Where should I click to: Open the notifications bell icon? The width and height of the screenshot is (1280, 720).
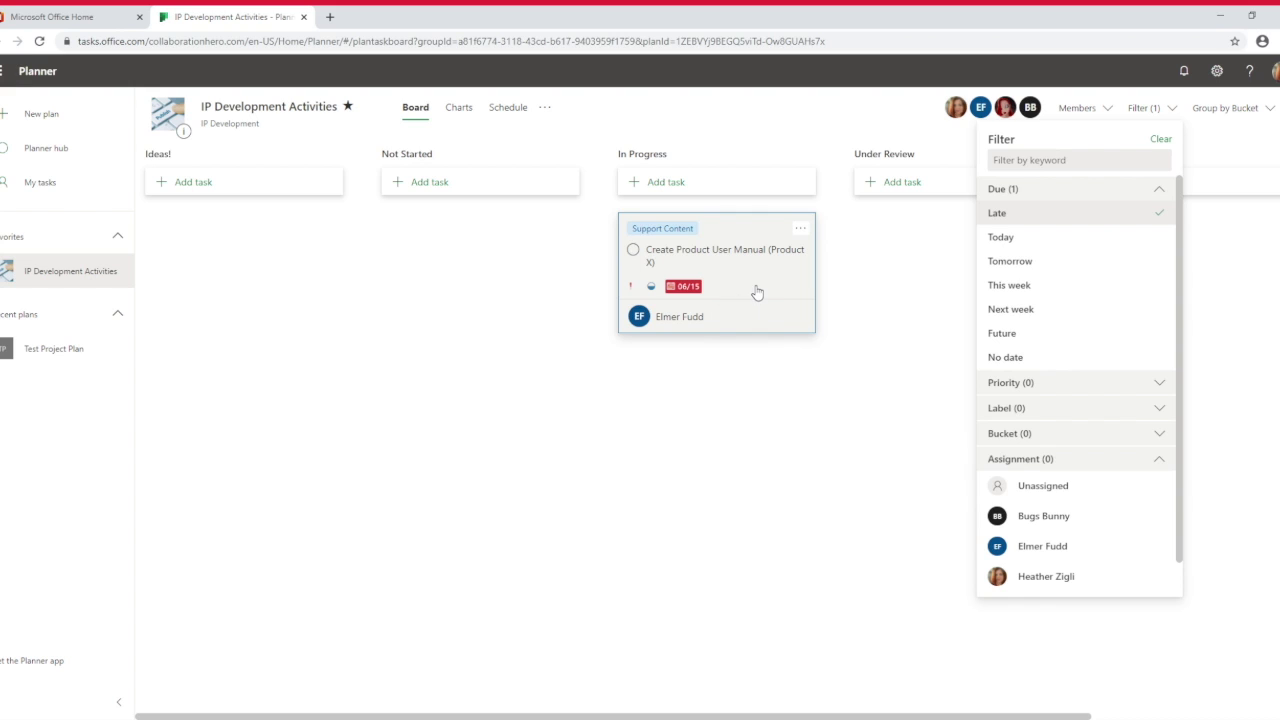tap(1184, 71)
